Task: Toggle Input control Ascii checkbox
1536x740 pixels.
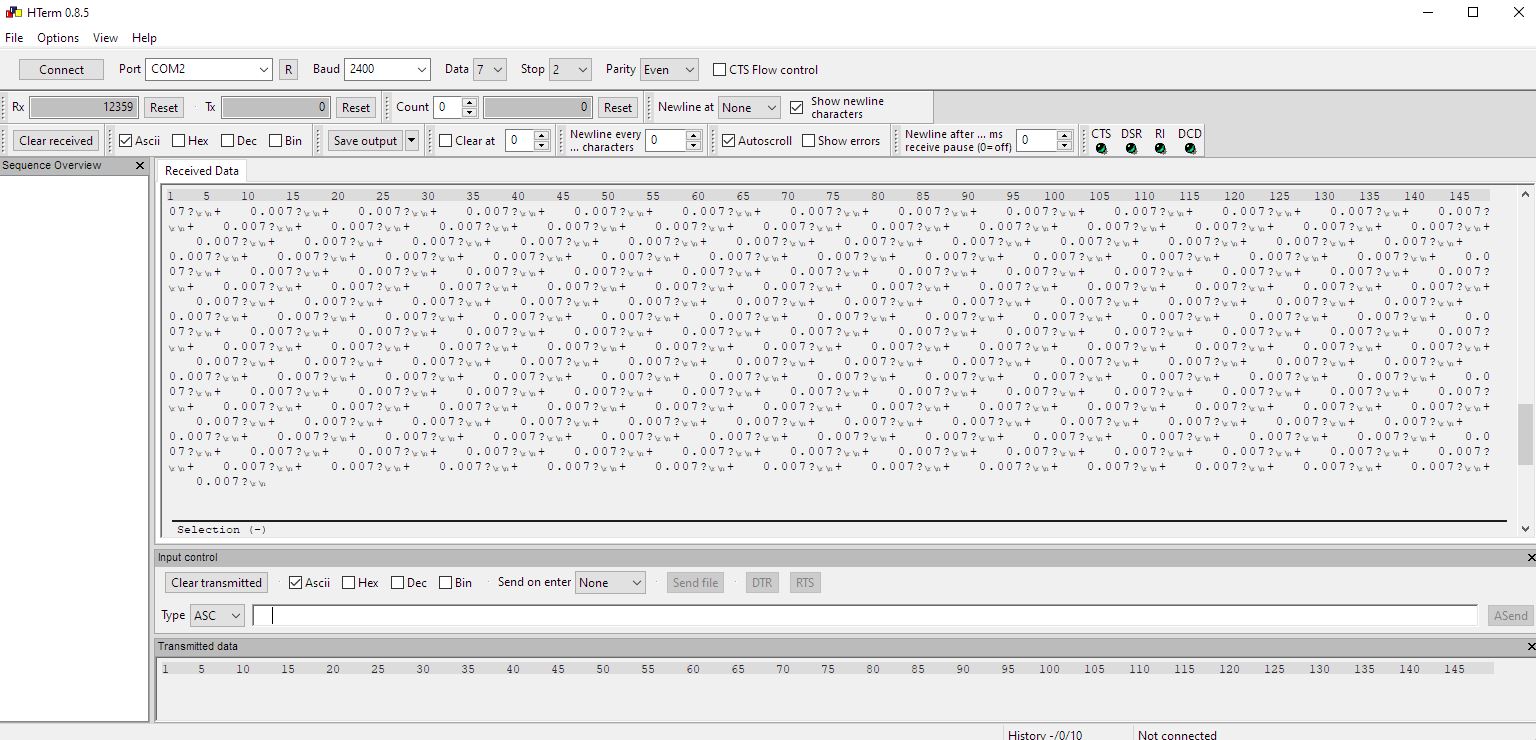Action: (295, 583)
